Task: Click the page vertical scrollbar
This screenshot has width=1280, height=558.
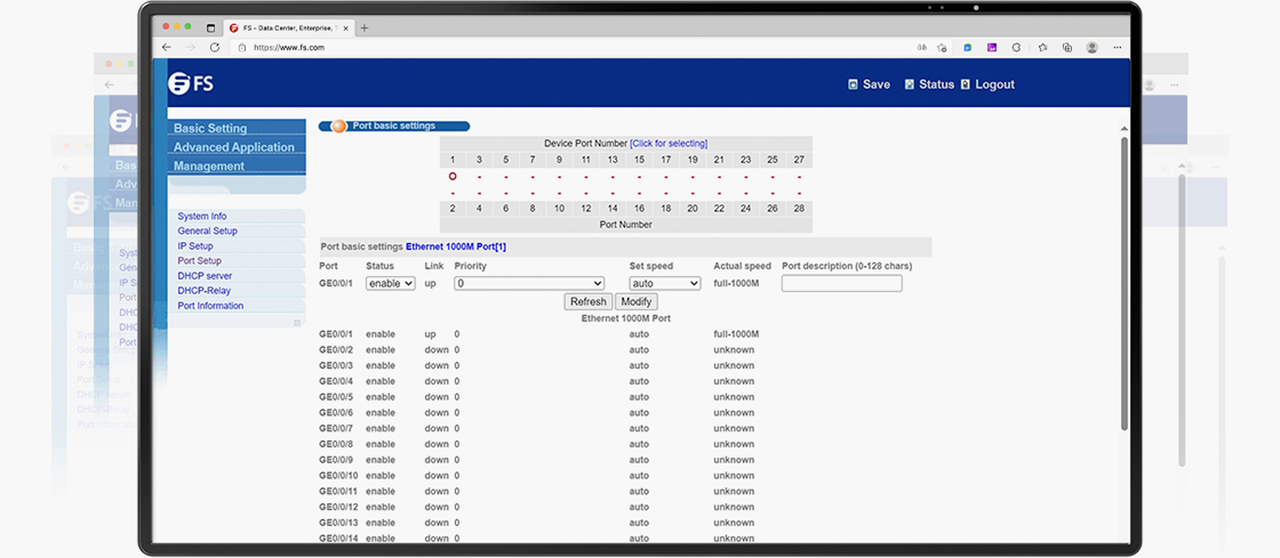Action: pos(1125,285)
